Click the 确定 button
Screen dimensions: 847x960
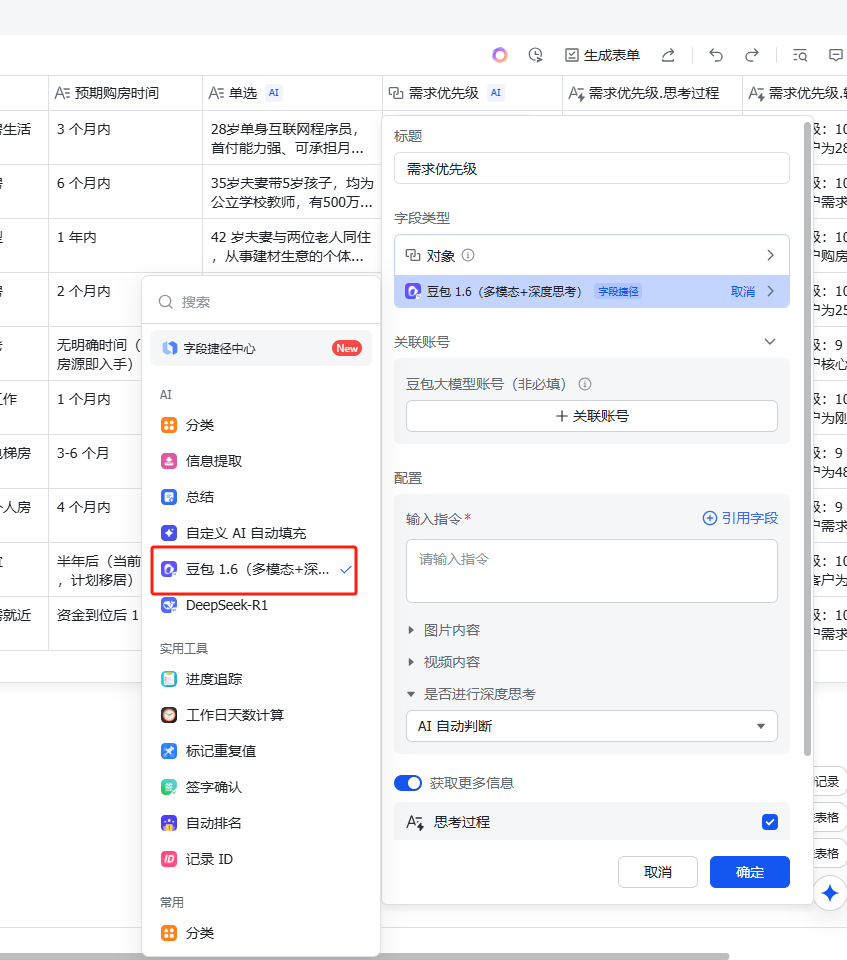coord(750,872)
